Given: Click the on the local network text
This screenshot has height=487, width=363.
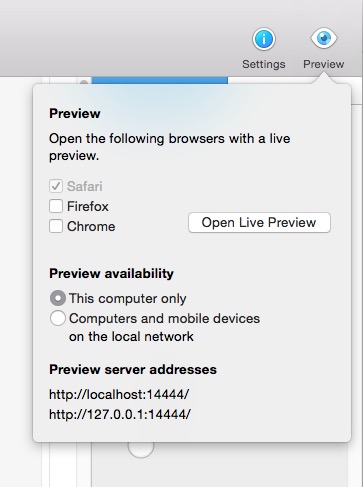Looking at the screenshot, I should [131, 336].
